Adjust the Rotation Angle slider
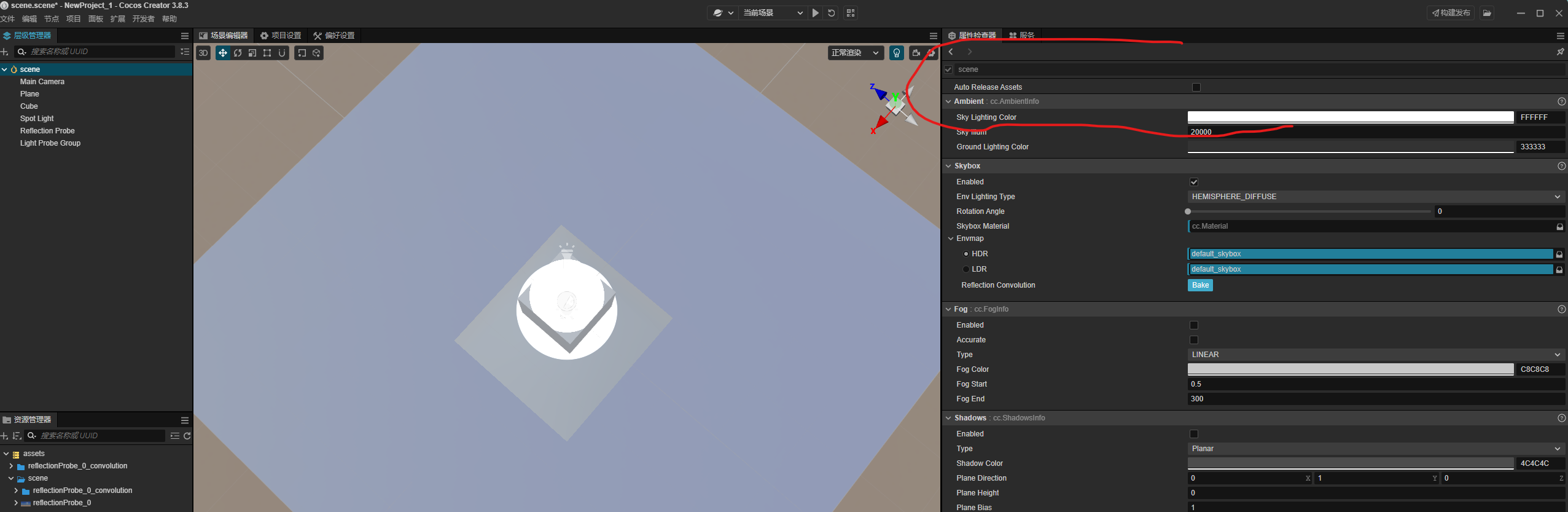 coord(1309,211)
